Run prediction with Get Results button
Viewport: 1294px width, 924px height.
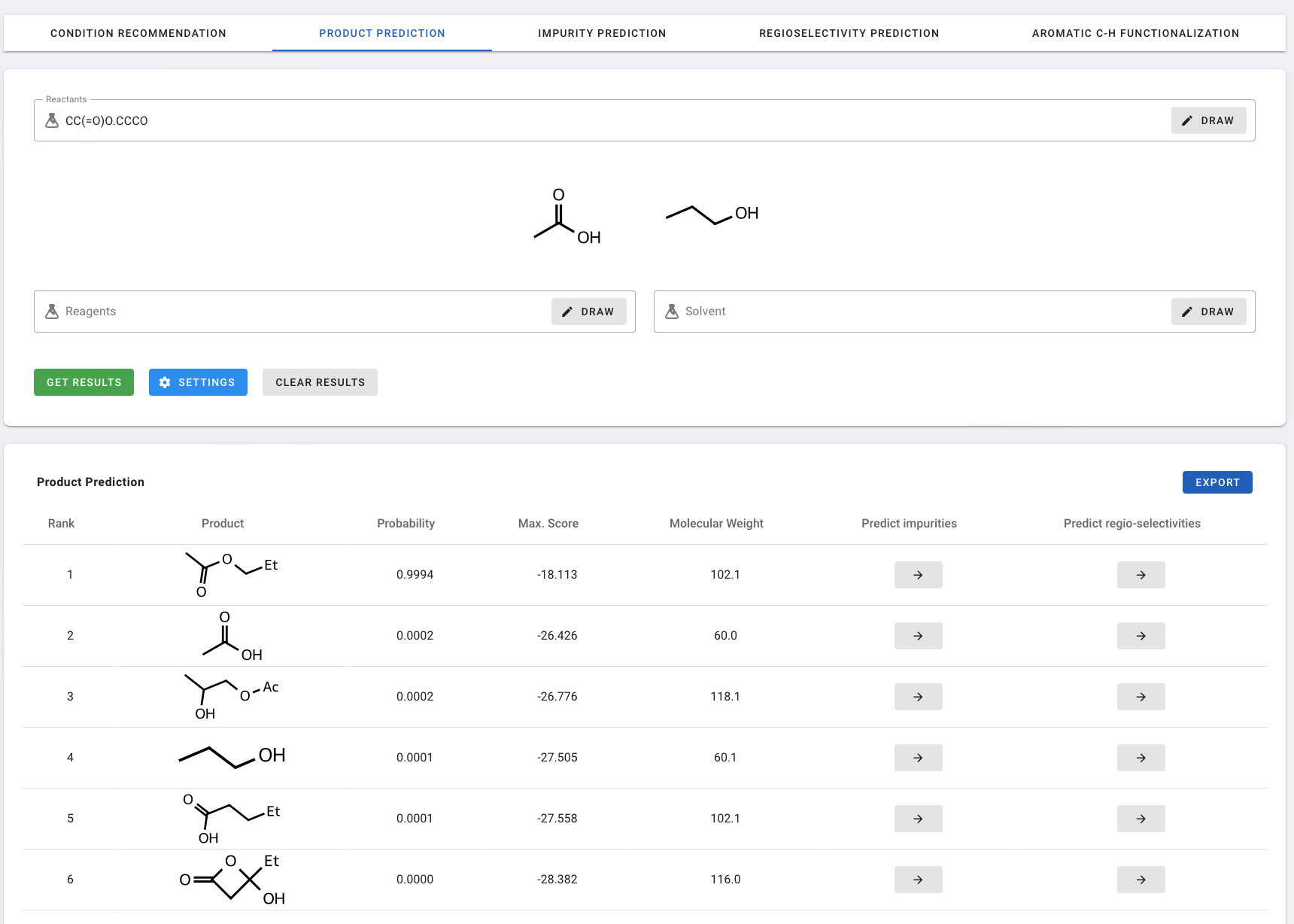click(x=84, y=382)
